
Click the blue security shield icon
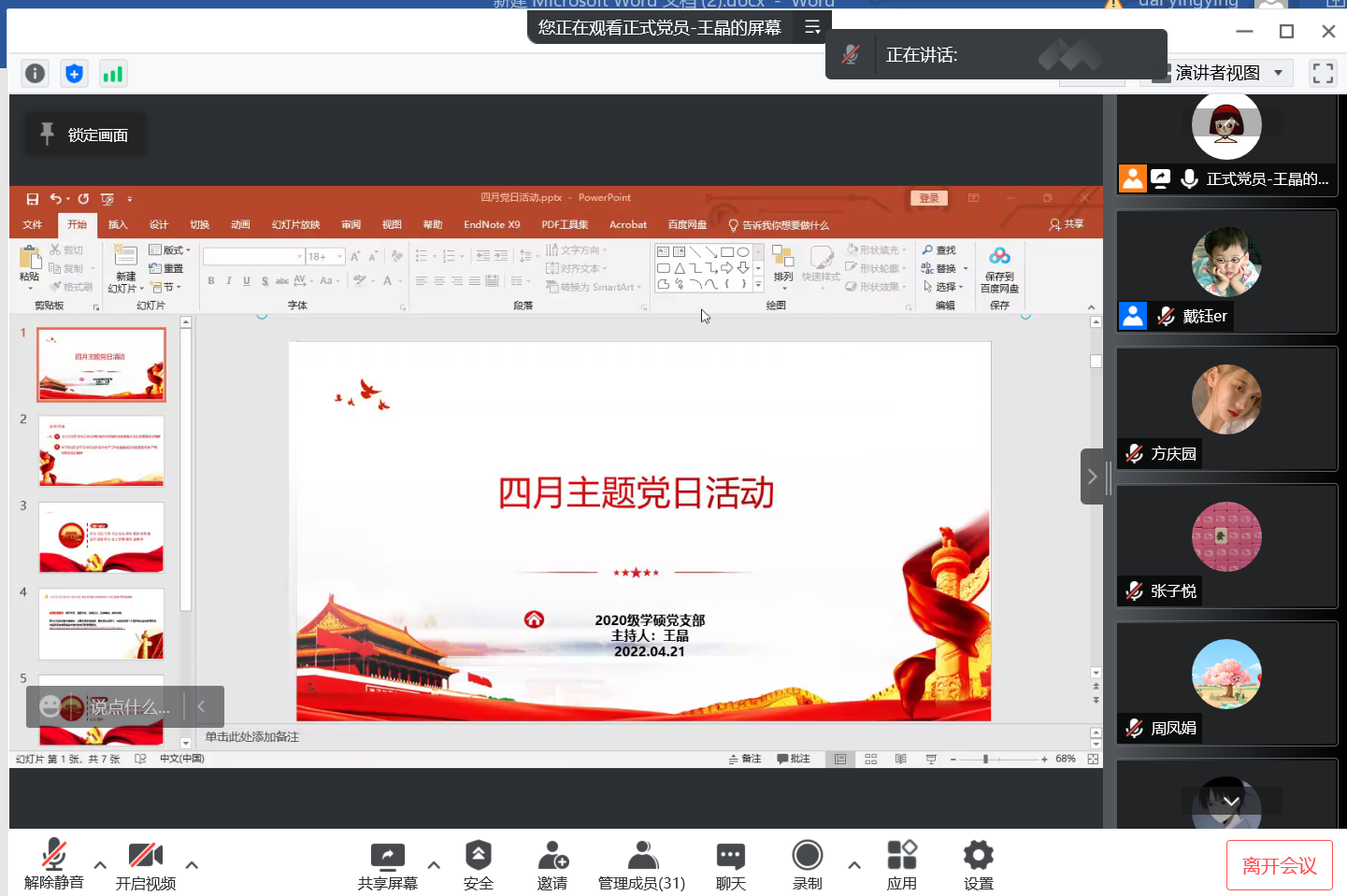coord(74,74)
